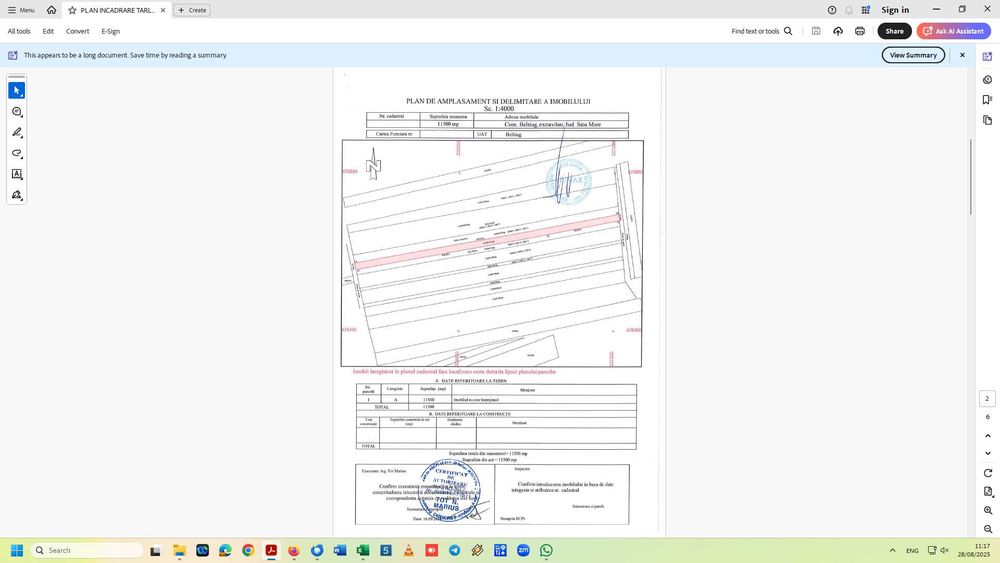The image size is (1000, 563).
Task: Switch to Adobe Acrobat in the taskbar
Action: tap(271, 550)
